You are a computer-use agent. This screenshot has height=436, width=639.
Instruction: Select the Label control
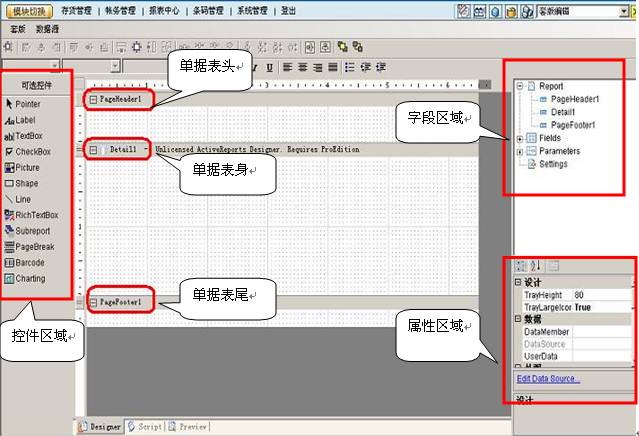30,119
